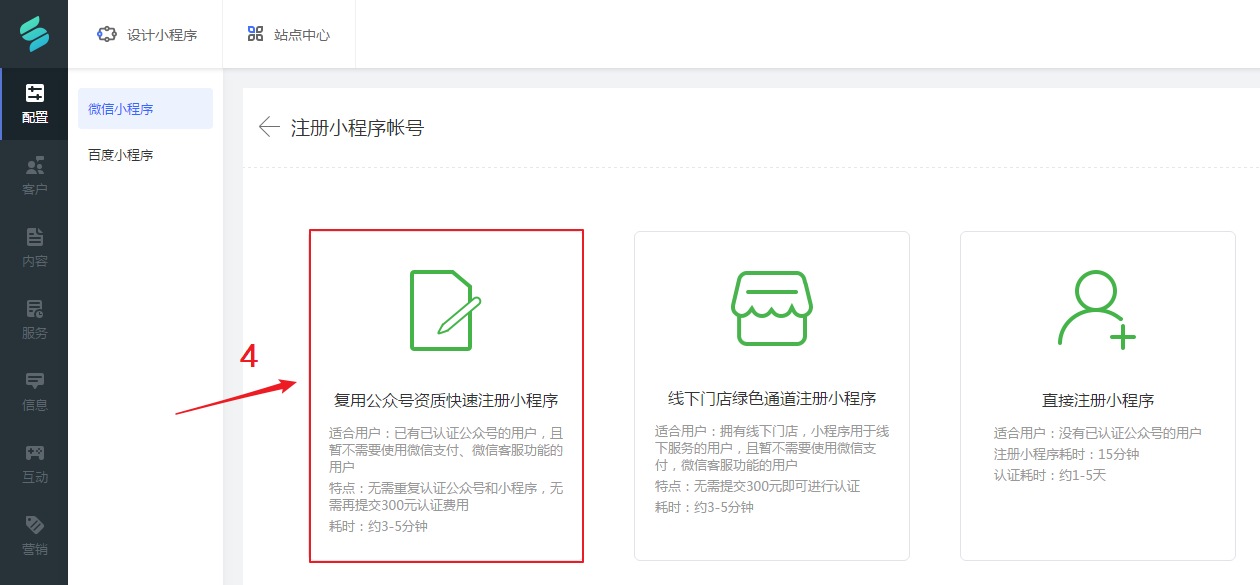
Task: Click the 注册小程序帐号 page title
Action: point(357,128)
